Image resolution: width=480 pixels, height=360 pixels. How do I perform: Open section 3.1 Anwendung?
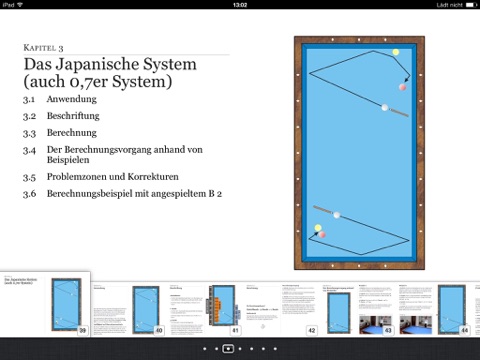pos(60,99)
